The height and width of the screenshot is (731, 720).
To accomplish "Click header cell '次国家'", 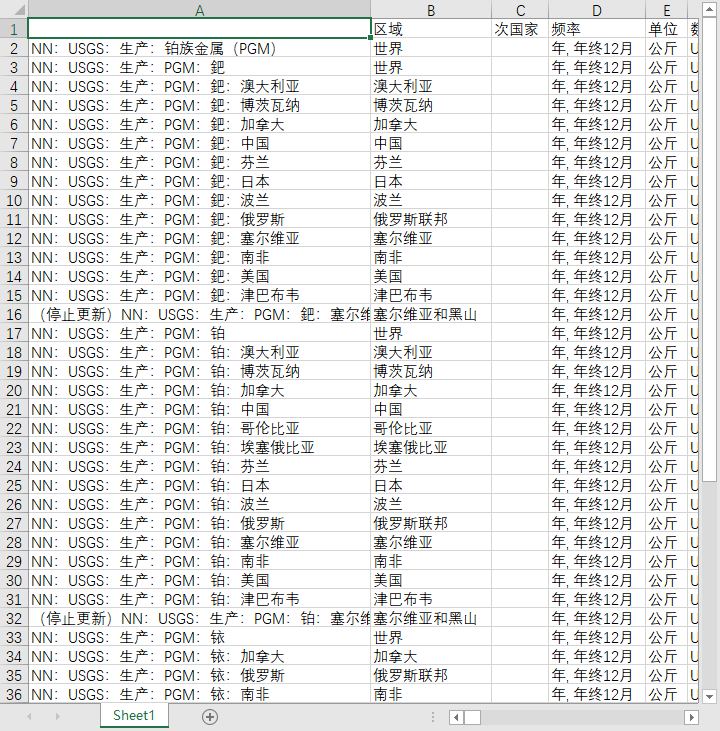I will 520,29.
